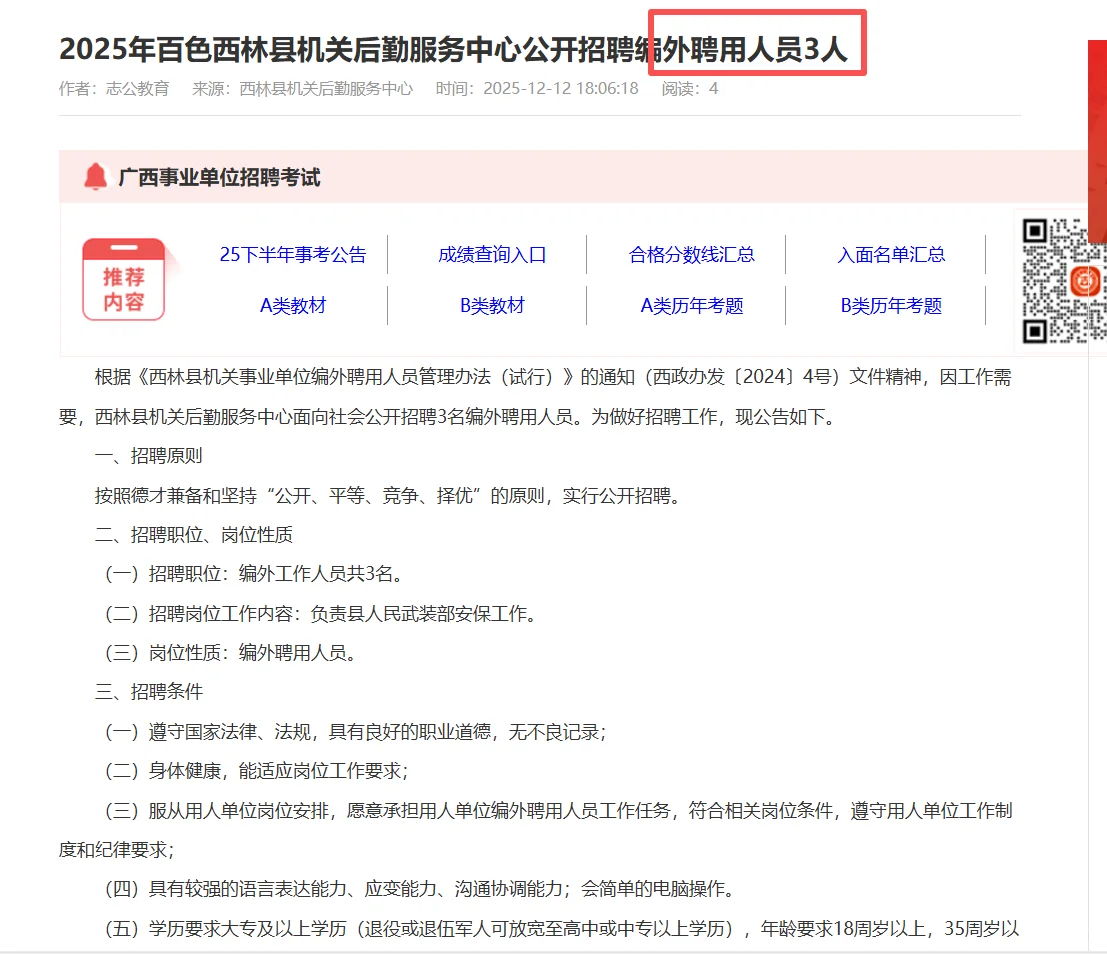Click the QR code image
1107x954 pixels.
coord(1064,280)
